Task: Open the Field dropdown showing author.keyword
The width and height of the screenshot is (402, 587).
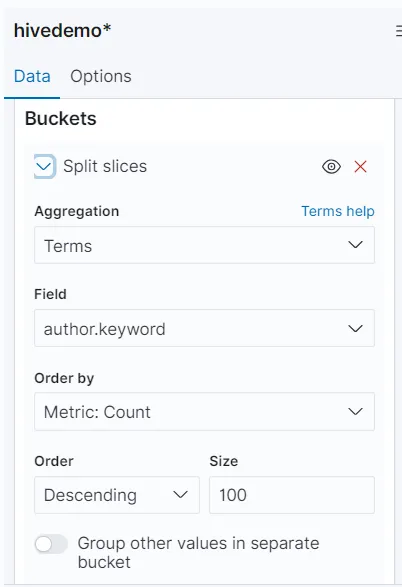Action: click(x=204, y=328)
